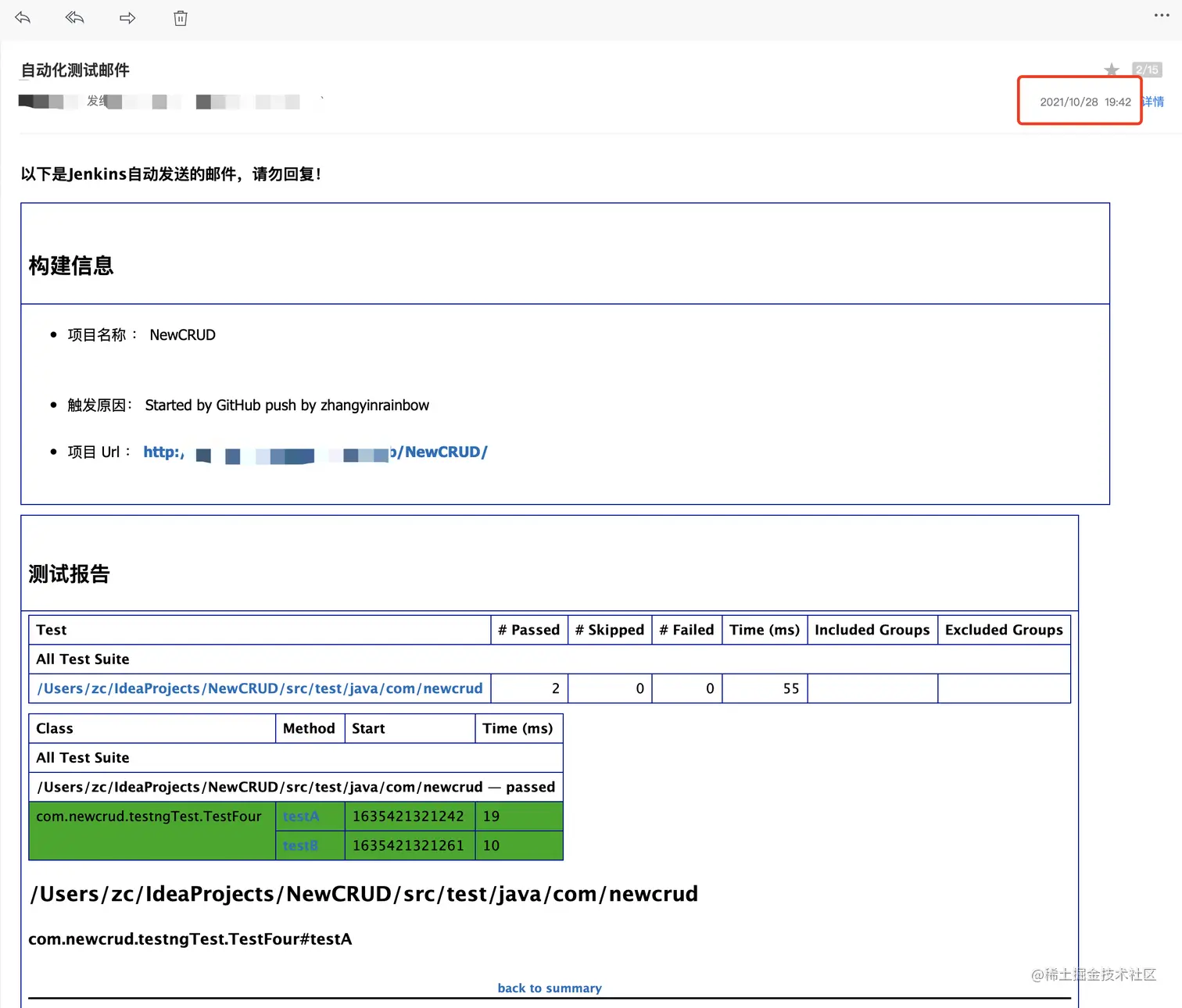Click the forward arrow icon
Screen dimensions: 1182x1008
click(x=127, y=18)
